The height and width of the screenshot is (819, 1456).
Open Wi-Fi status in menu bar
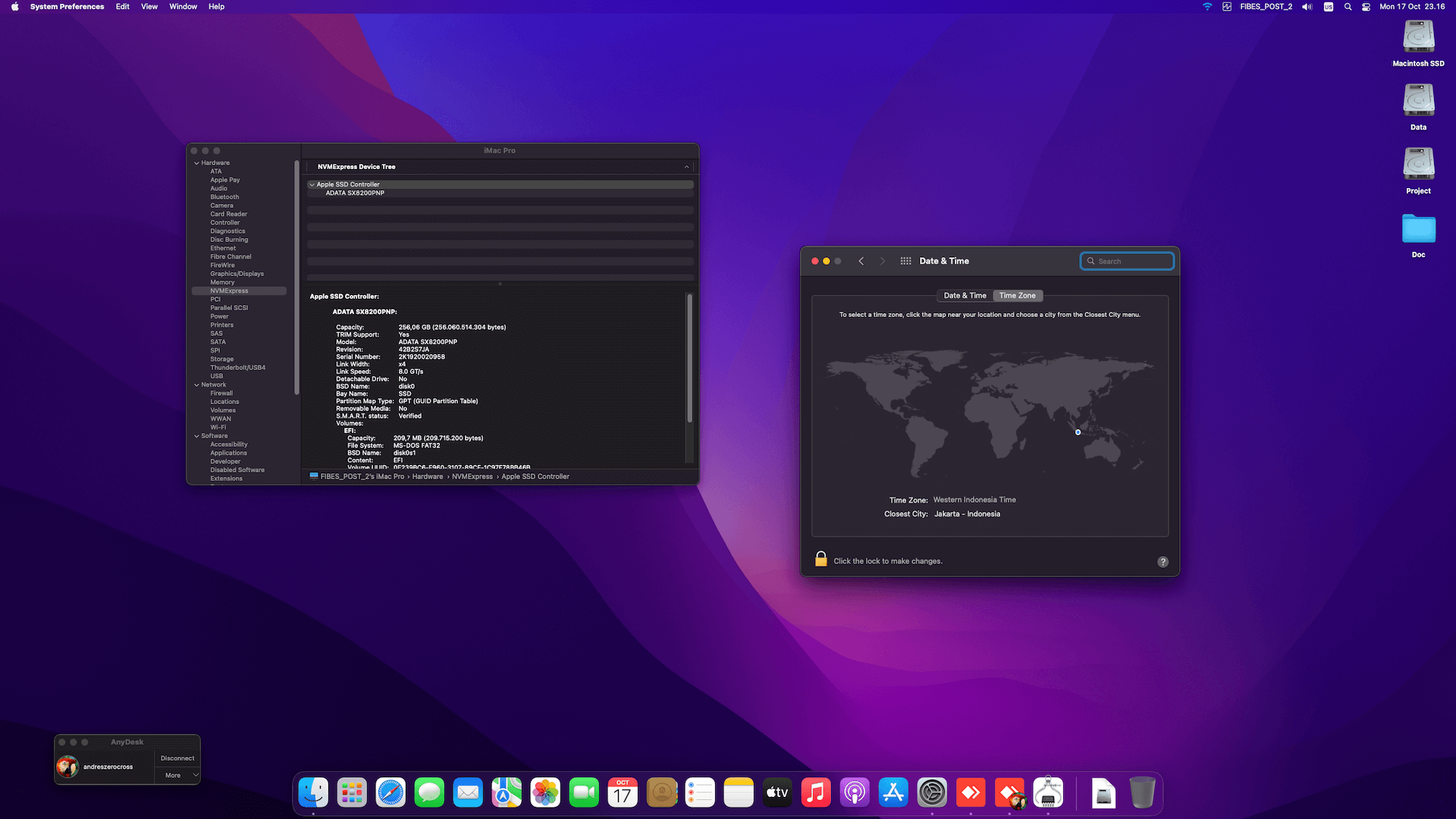point(1207,7)
